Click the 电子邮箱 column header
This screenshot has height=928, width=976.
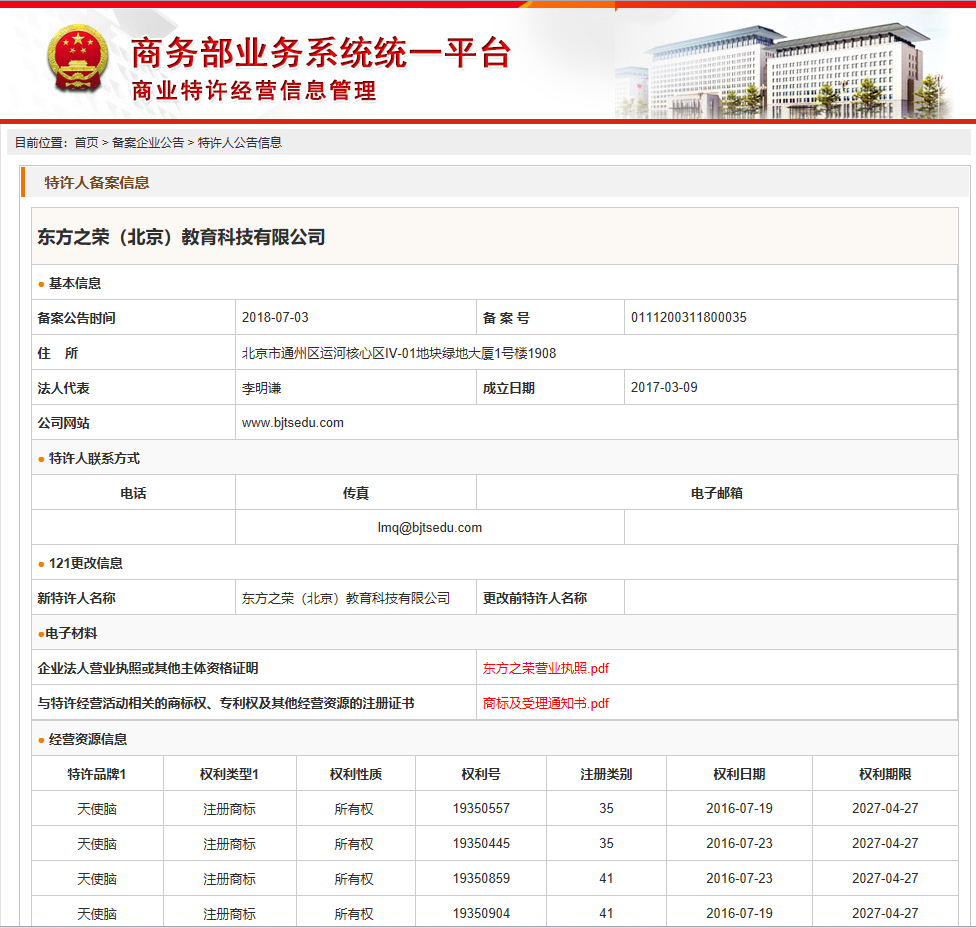tap(717, 493)
